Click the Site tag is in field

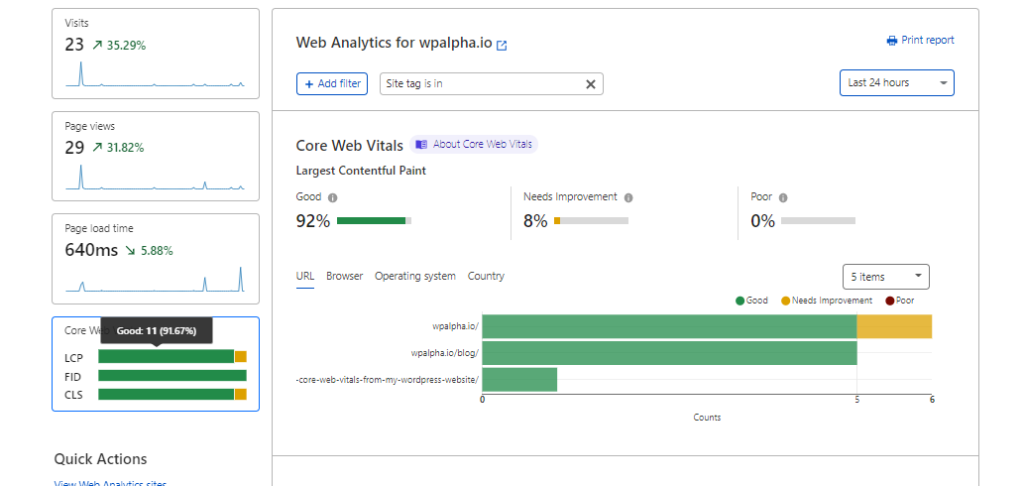[x=492, y=84]
